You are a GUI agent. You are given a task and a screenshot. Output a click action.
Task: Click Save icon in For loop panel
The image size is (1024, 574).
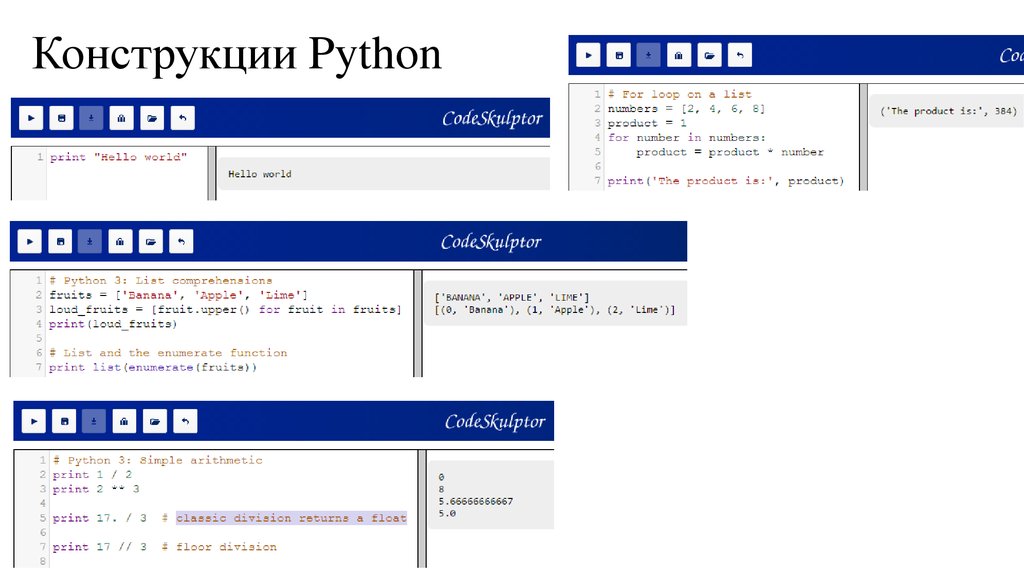(618, 56)
